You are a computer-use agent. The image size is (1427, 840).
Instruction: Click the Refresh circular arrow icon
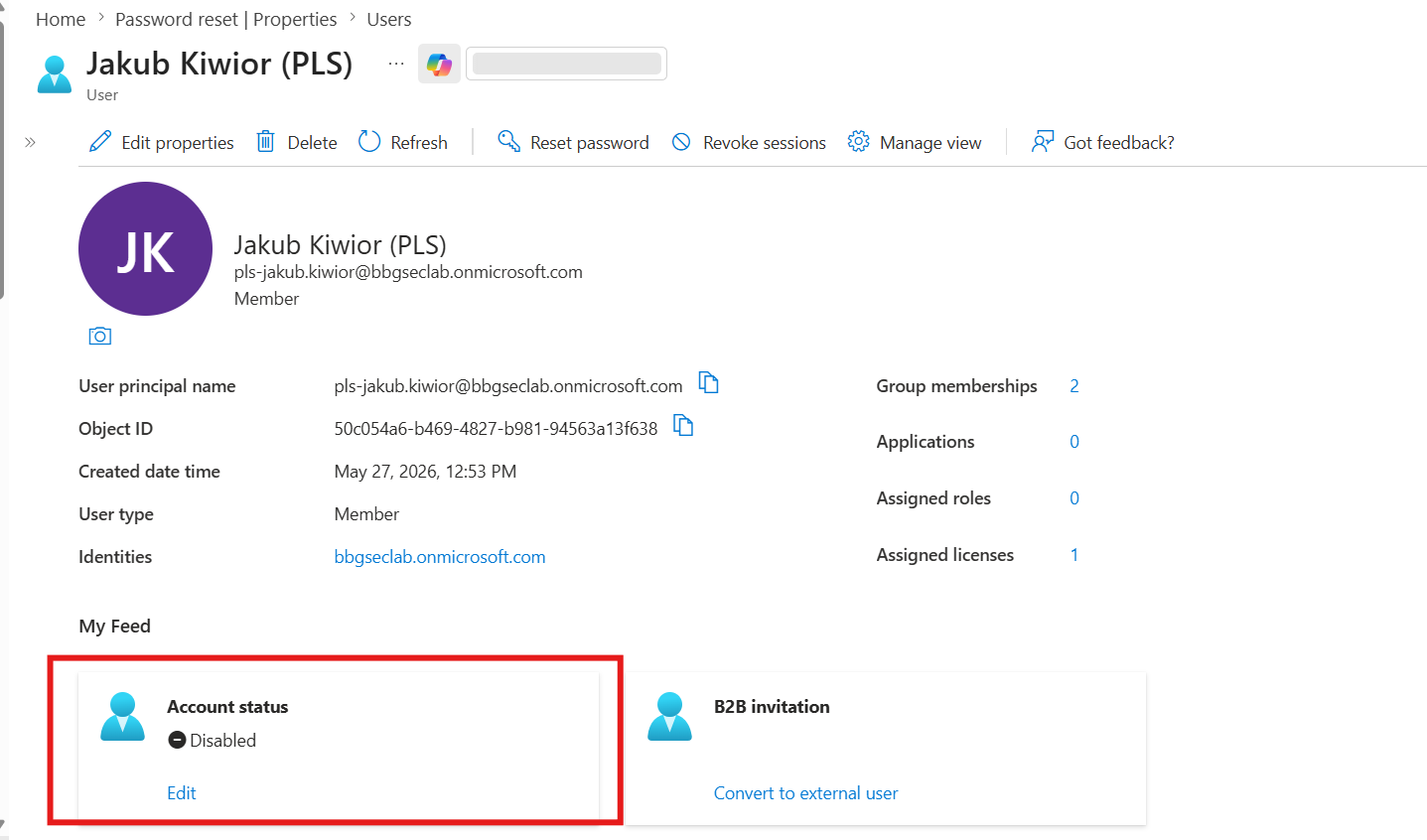(369, 142)
